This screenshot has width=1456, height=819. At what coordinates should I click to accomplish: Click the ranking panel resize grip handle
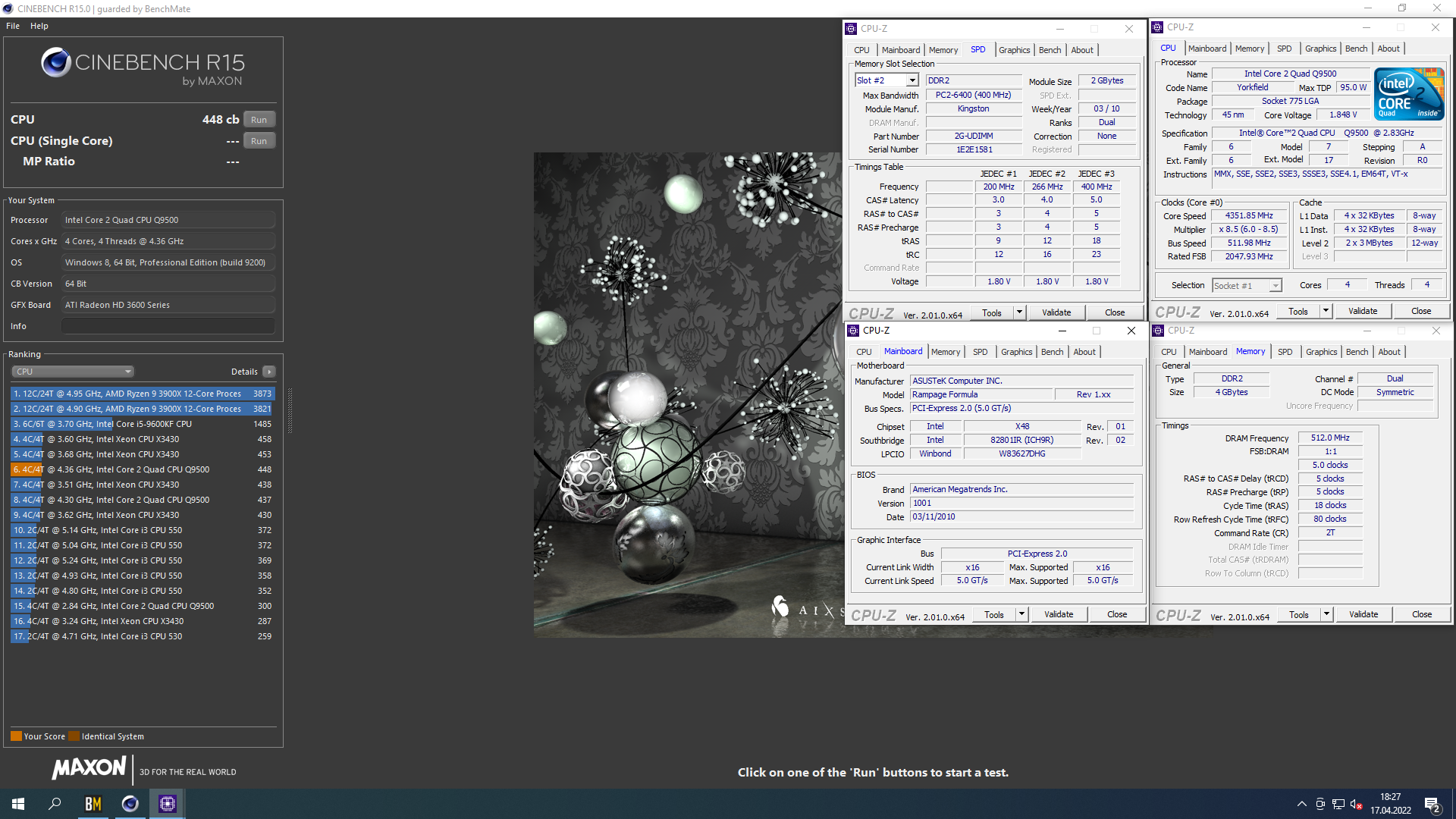(x=290, y=410)
